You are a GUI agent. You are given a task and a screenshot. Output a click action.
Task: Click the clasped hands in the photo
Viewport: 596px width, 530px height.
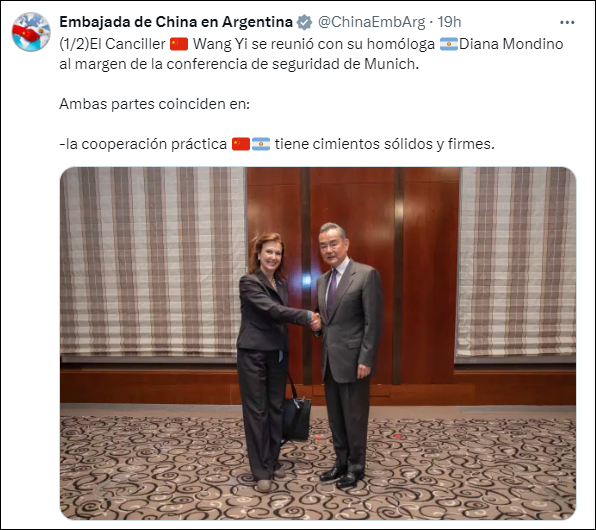[x=315, y=322]
